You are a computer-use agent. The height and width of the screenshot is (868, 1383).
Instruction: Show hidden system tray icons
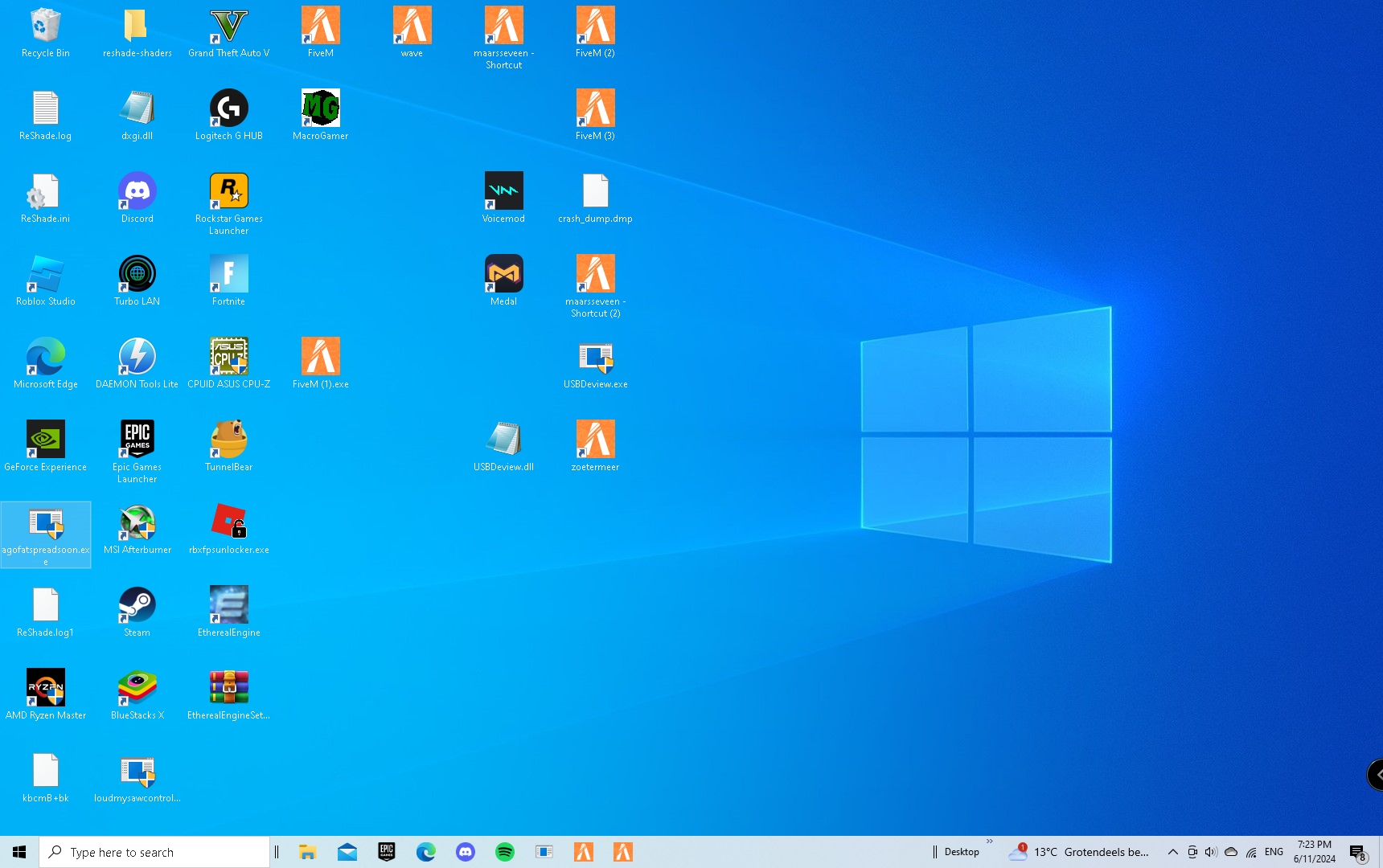(x=1173, y=852)
